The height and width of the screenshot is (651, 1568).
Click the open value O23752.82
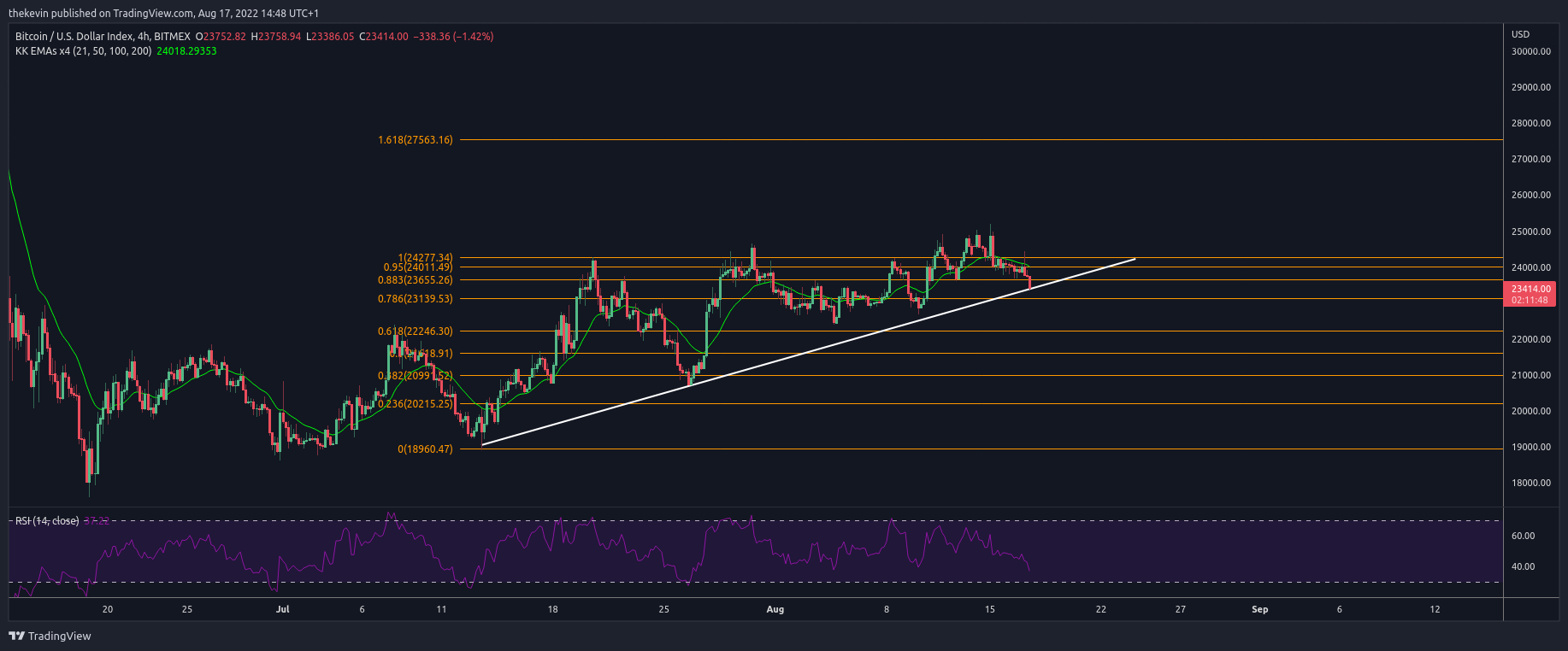(221, 37)
